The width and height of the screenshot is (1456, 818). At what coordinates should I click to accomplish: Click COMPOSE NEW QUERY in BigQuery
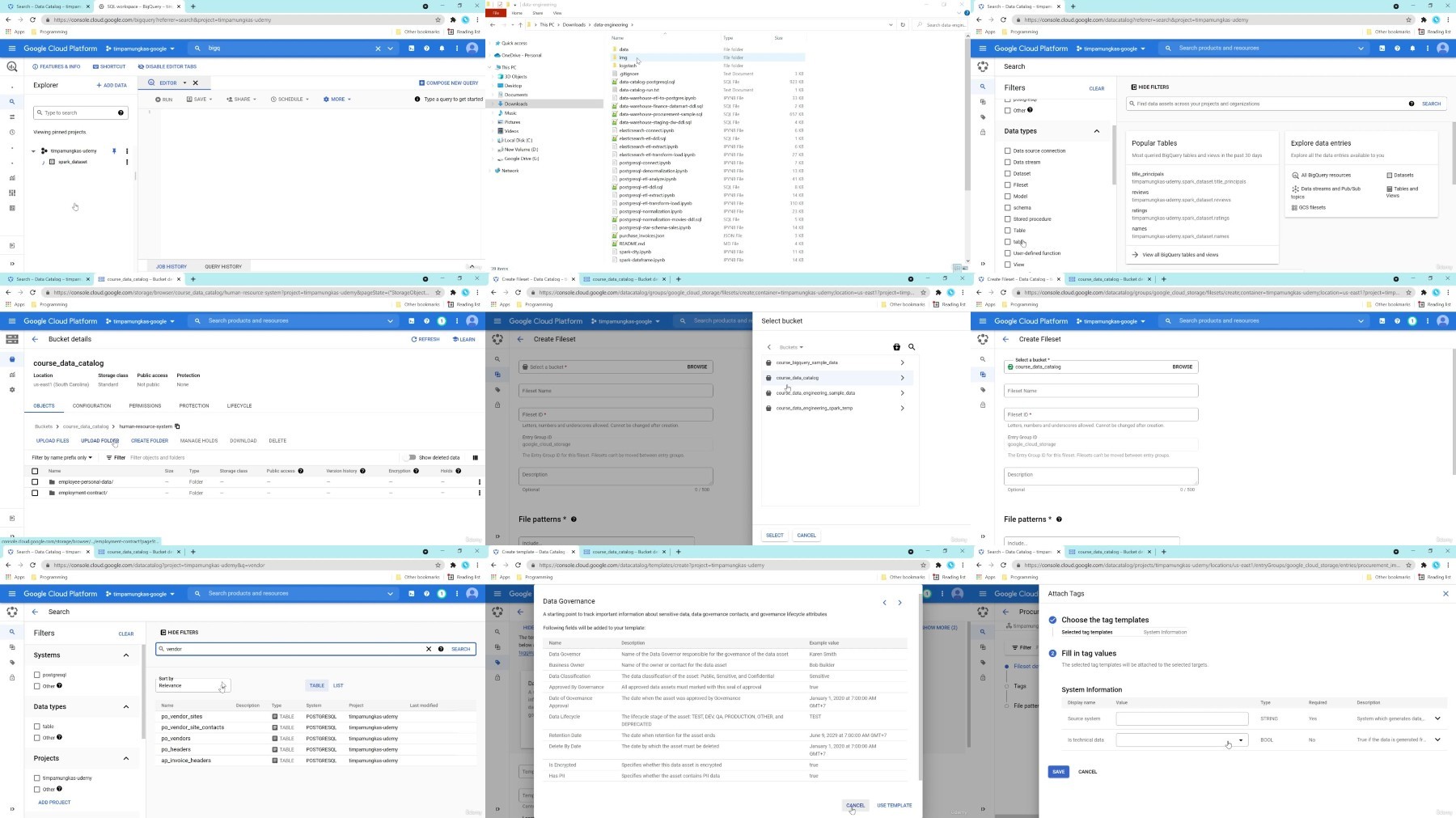(x=448, y=83)
